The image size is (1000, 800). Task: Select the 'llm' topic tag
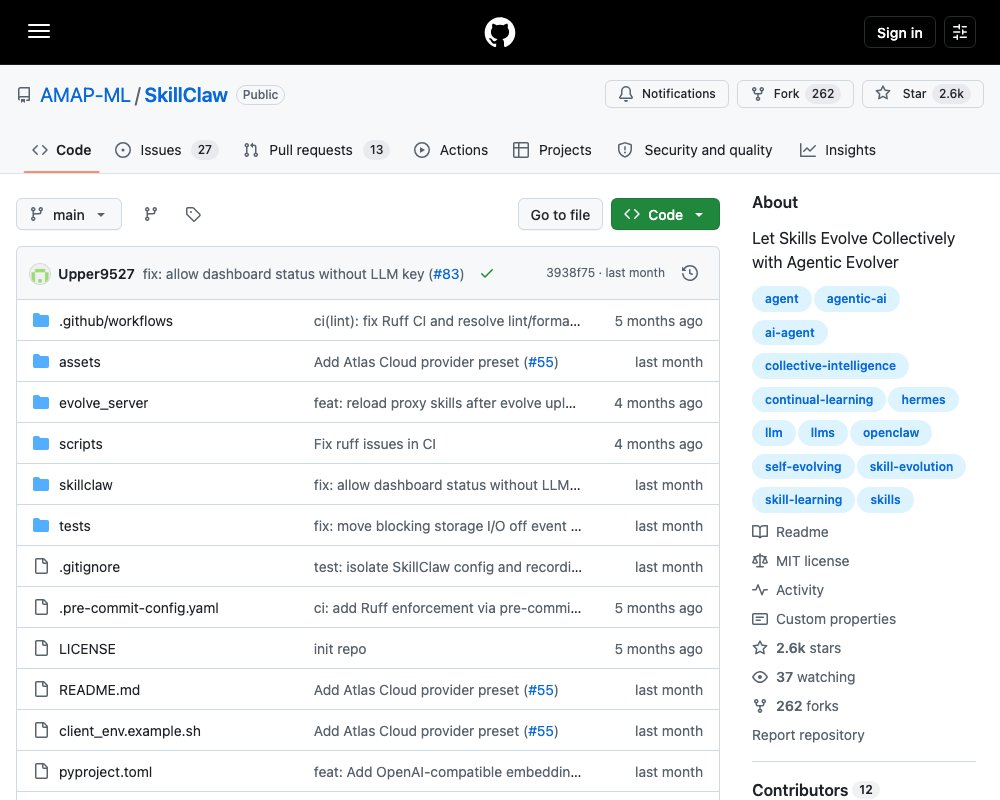774,433
